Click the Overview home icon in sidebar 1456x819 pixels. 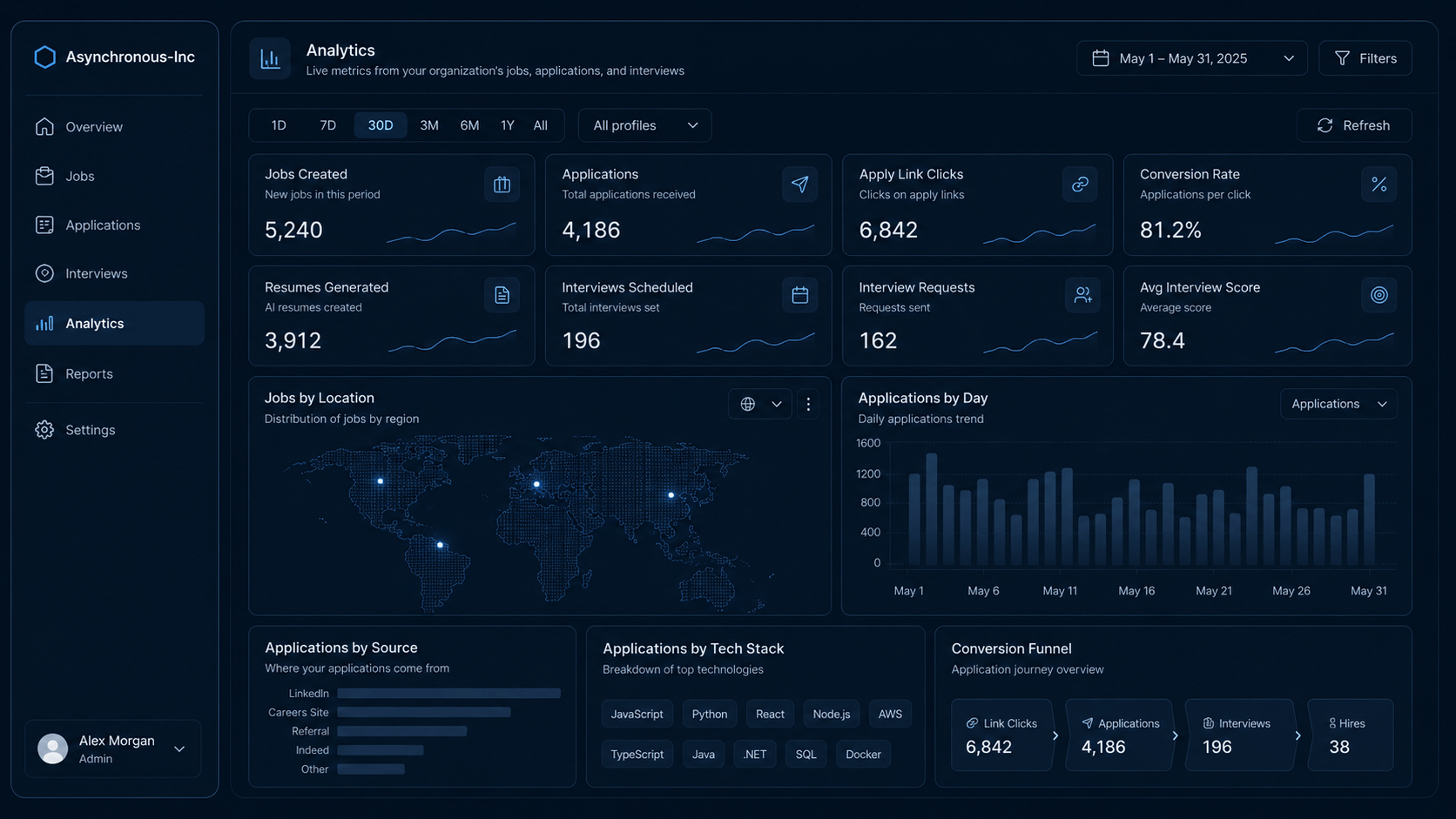point(44,127)
